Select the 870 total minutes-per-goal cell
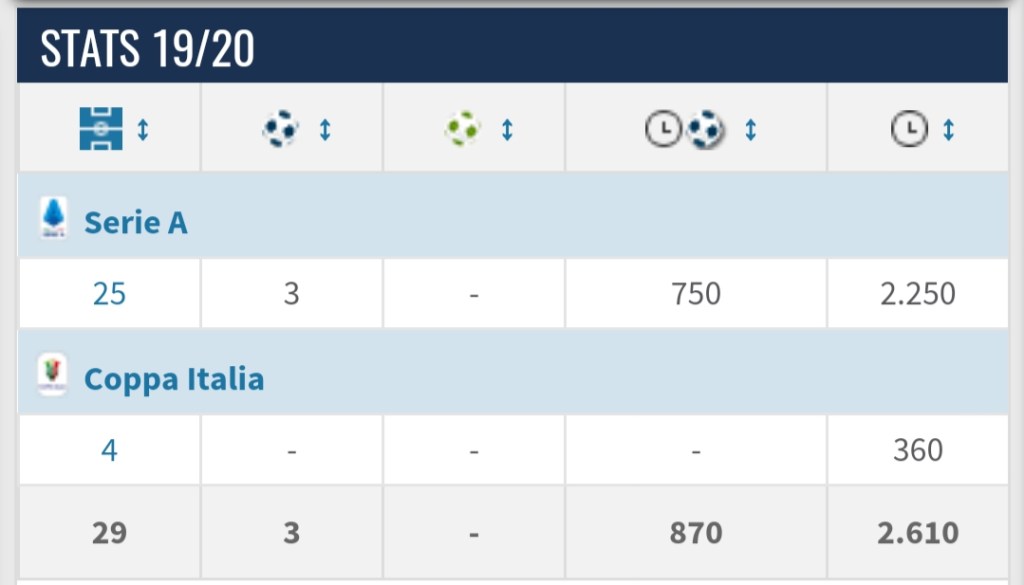 point(695,533)
